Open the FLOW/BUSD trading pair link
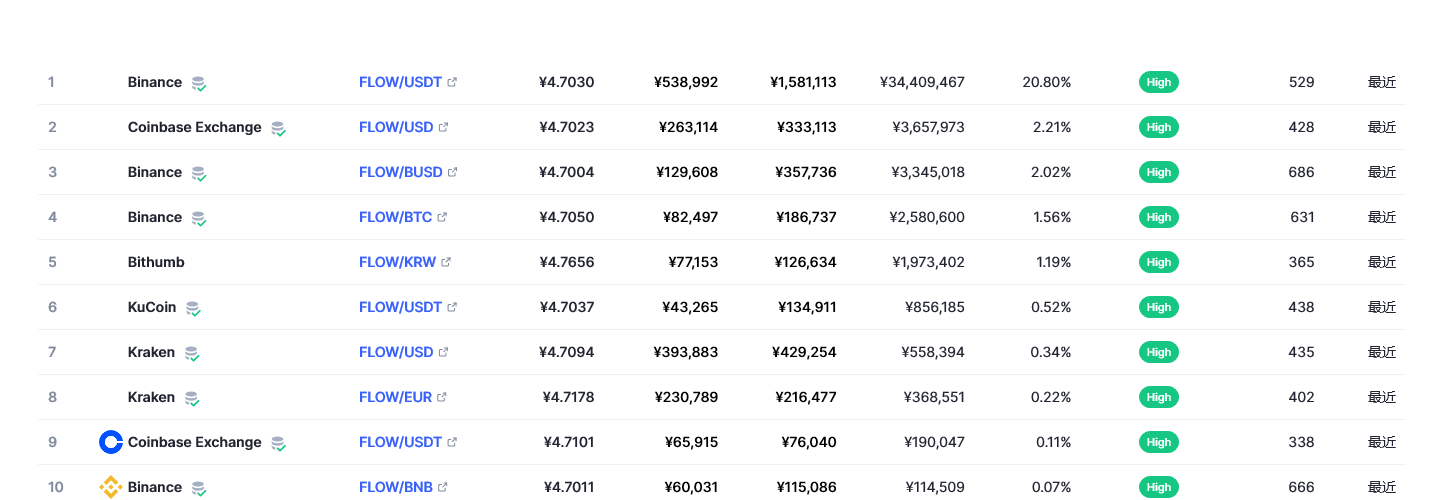 400,172
